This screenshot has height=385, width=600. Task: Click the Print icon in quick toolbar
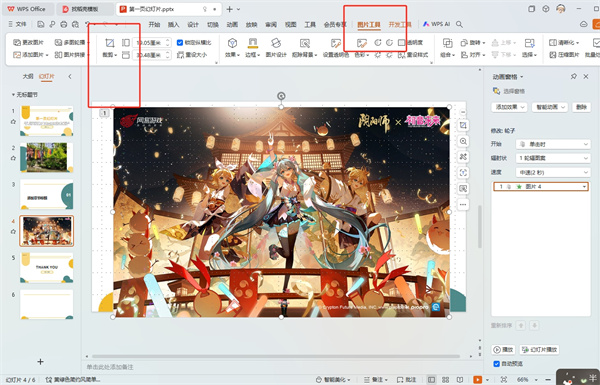(x=64, y=24)
